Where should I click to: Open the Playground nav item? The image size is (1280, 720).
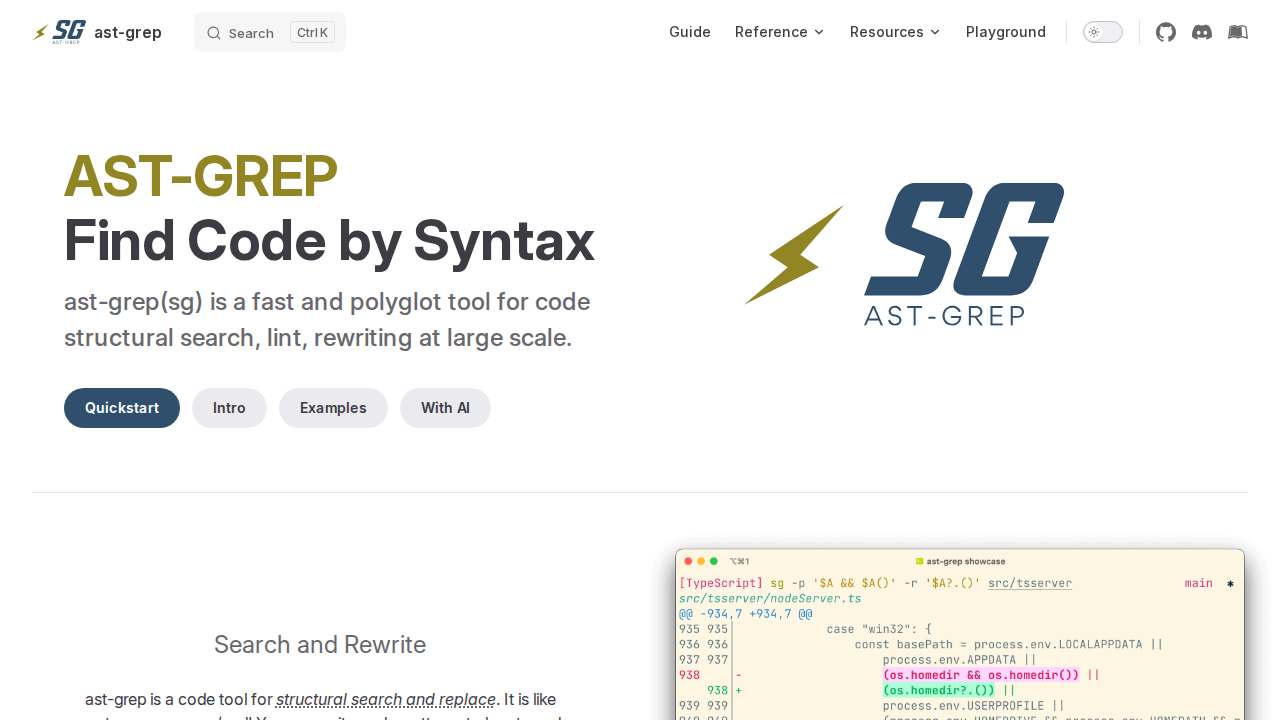1006,32
